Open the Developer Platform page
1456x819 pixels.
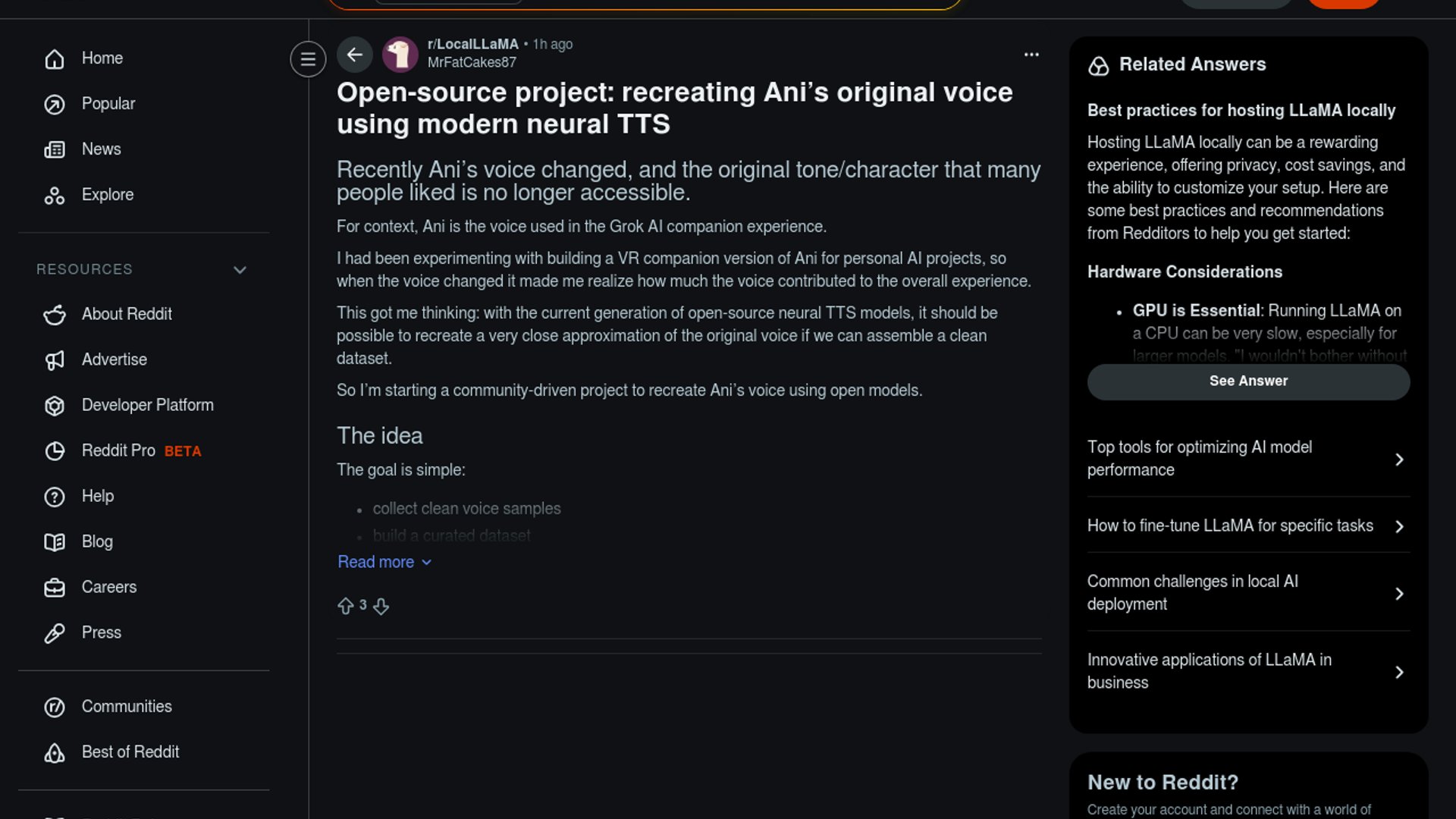pyautogui.click(x=147, y=406)
